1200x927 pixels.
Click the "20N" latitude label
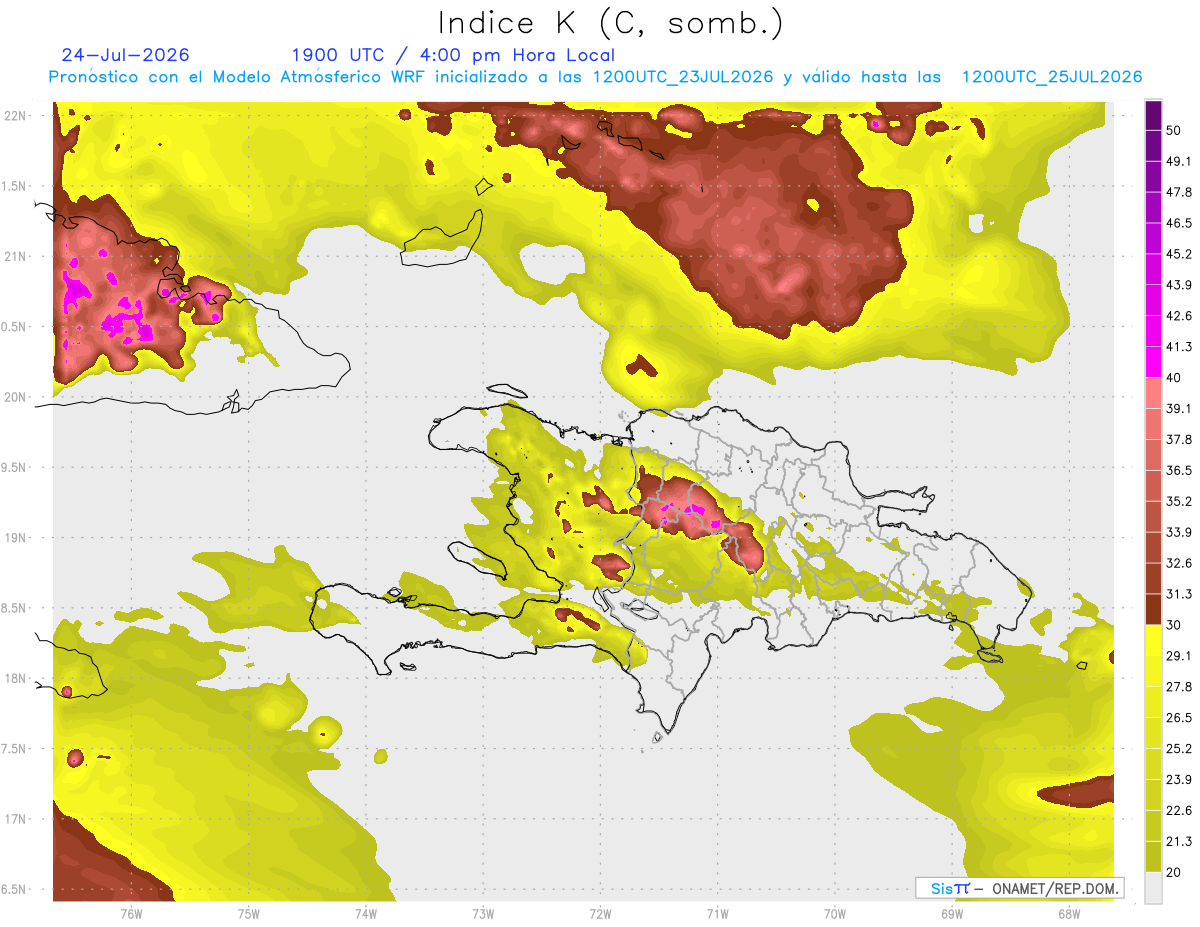click(16, 397)
